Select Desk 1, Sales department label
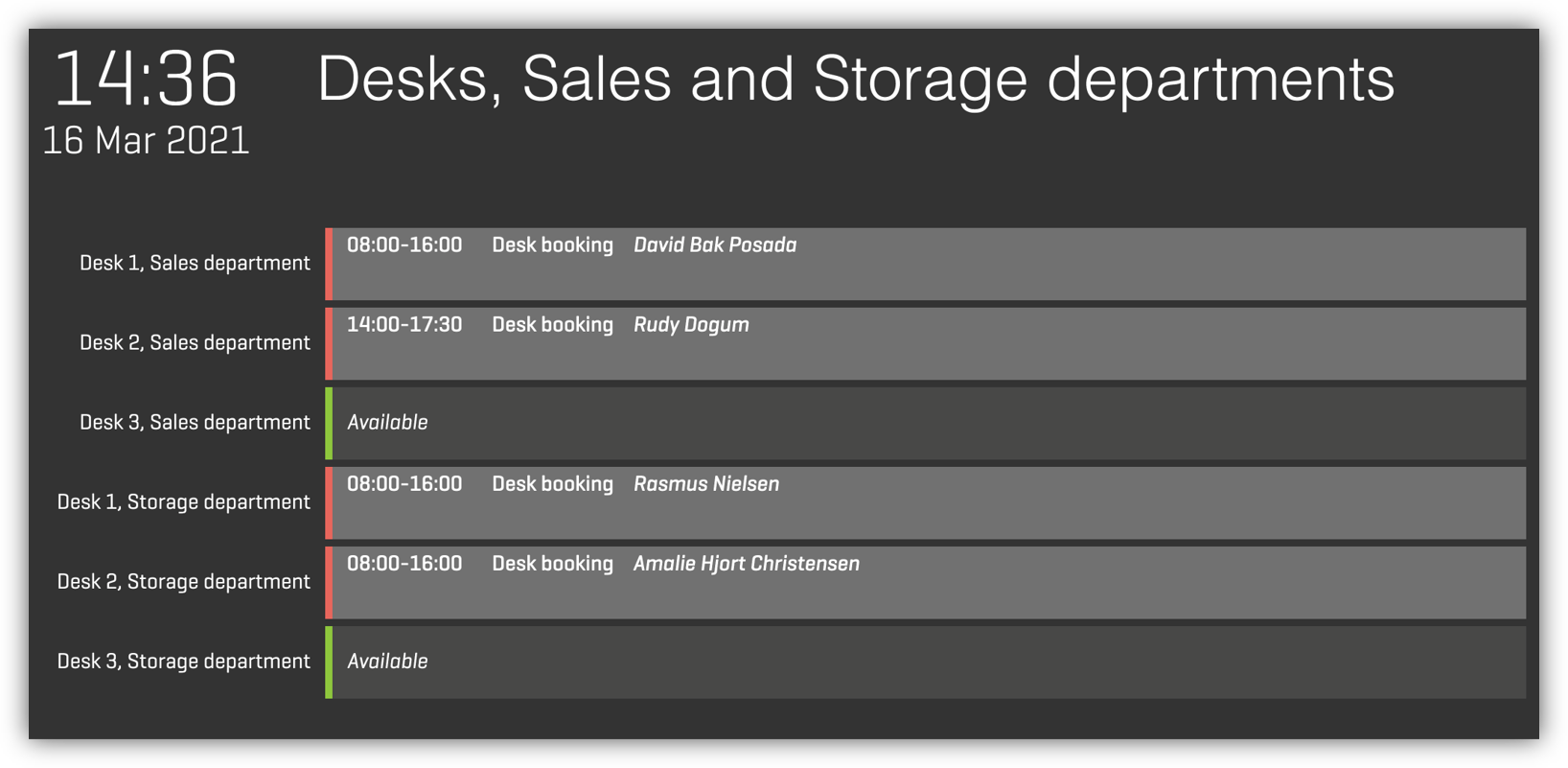Screen dimensions: 1568x768 (x=195, y=263)
